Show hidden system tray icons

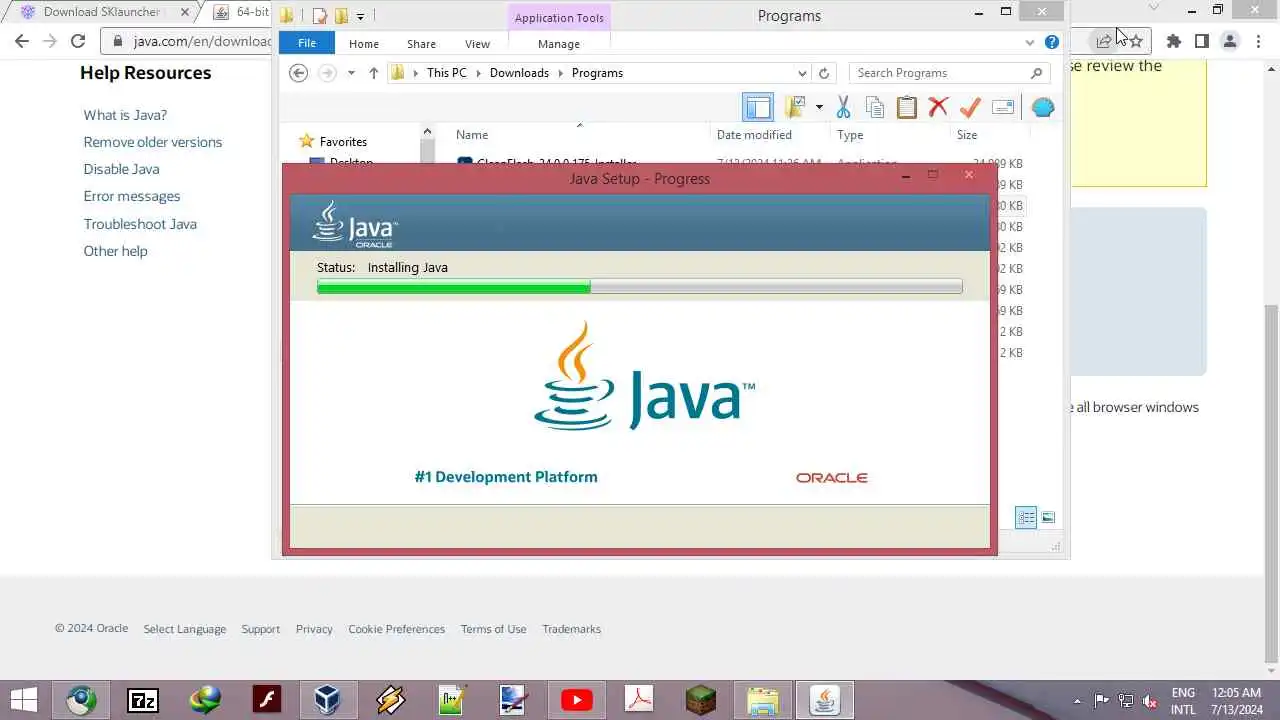[1077, 700]
